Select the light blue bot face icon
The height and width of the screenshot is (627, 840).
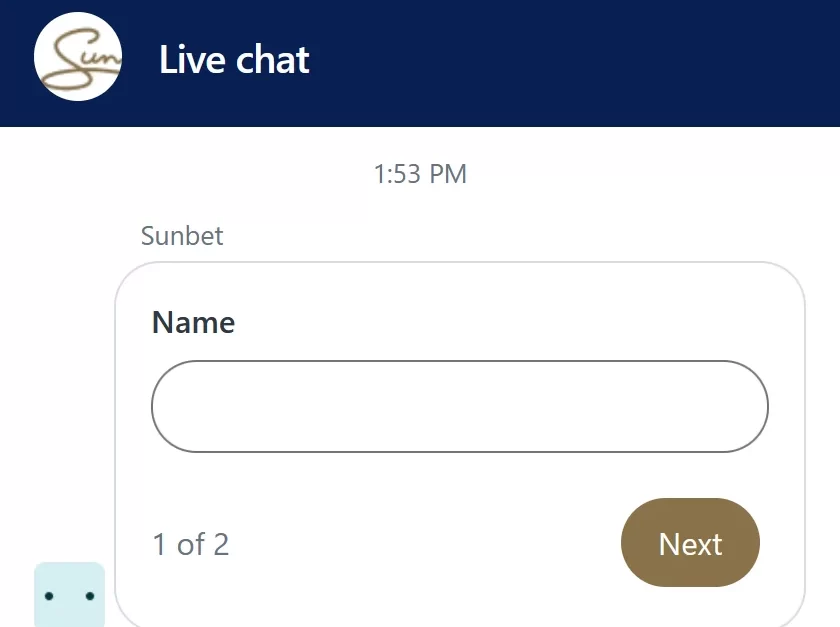70,594
